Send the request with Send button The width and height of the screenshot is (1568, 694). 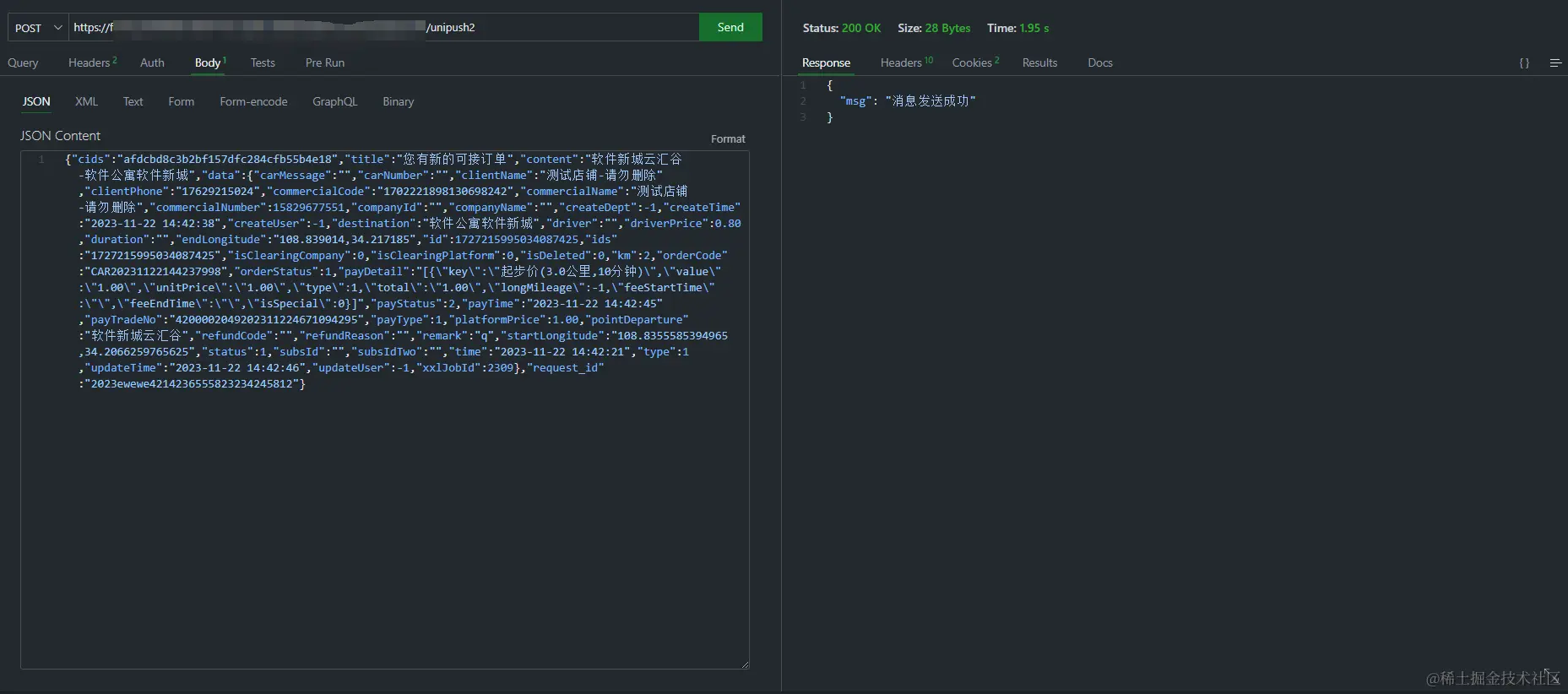click(x=730, y=27)
